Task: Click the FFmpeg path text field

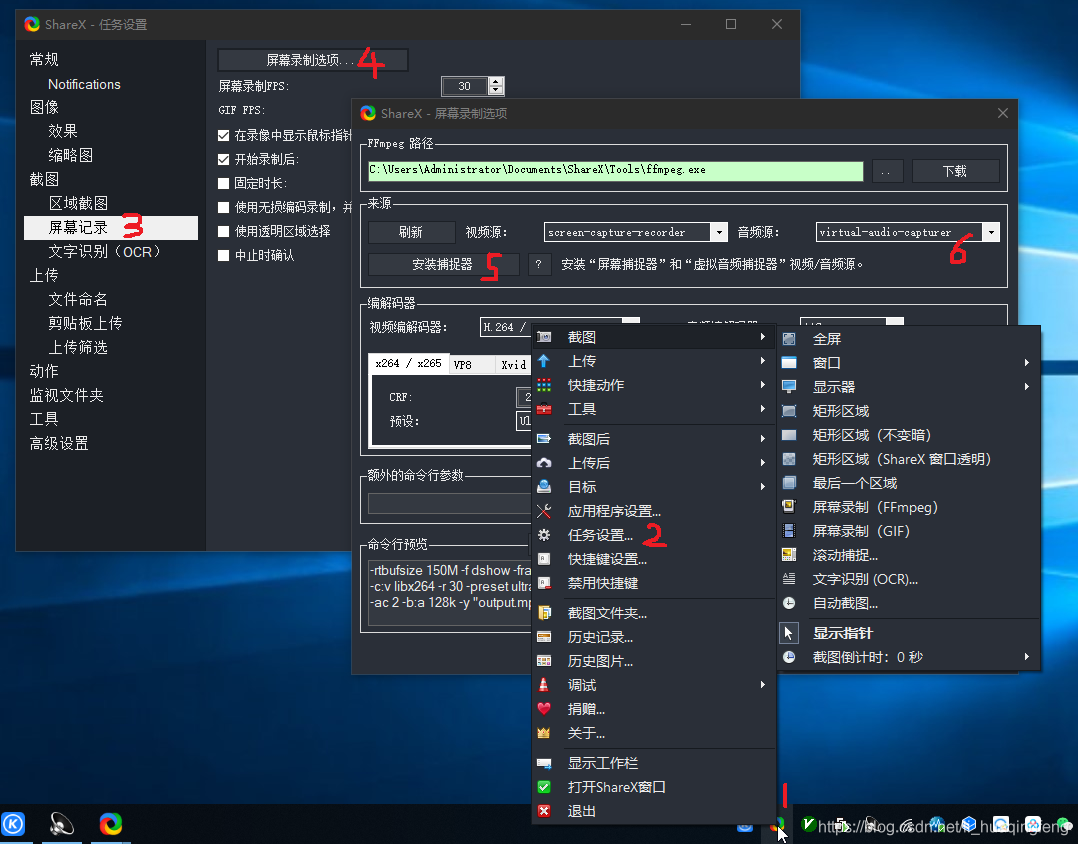Action: pyautogui.click(x=615, y=170)
